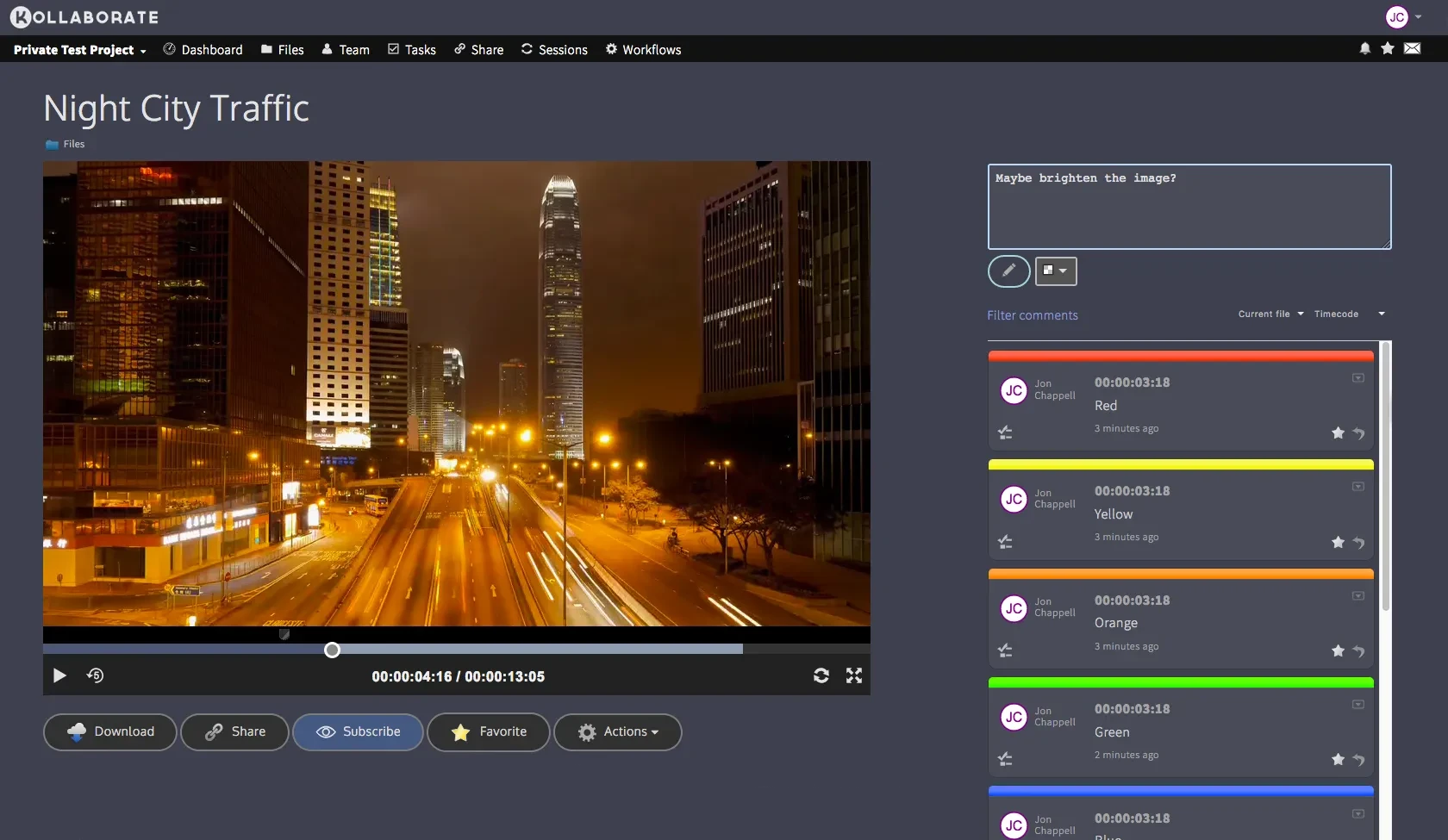Enter fullscreen mode

click(x=853, y=675)
